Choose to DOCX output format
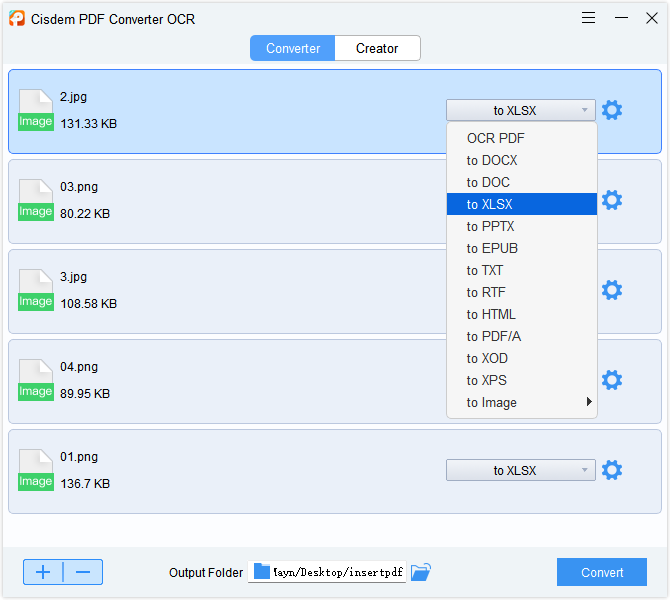Viewport: 670px width, 600px height. point(522,160)
